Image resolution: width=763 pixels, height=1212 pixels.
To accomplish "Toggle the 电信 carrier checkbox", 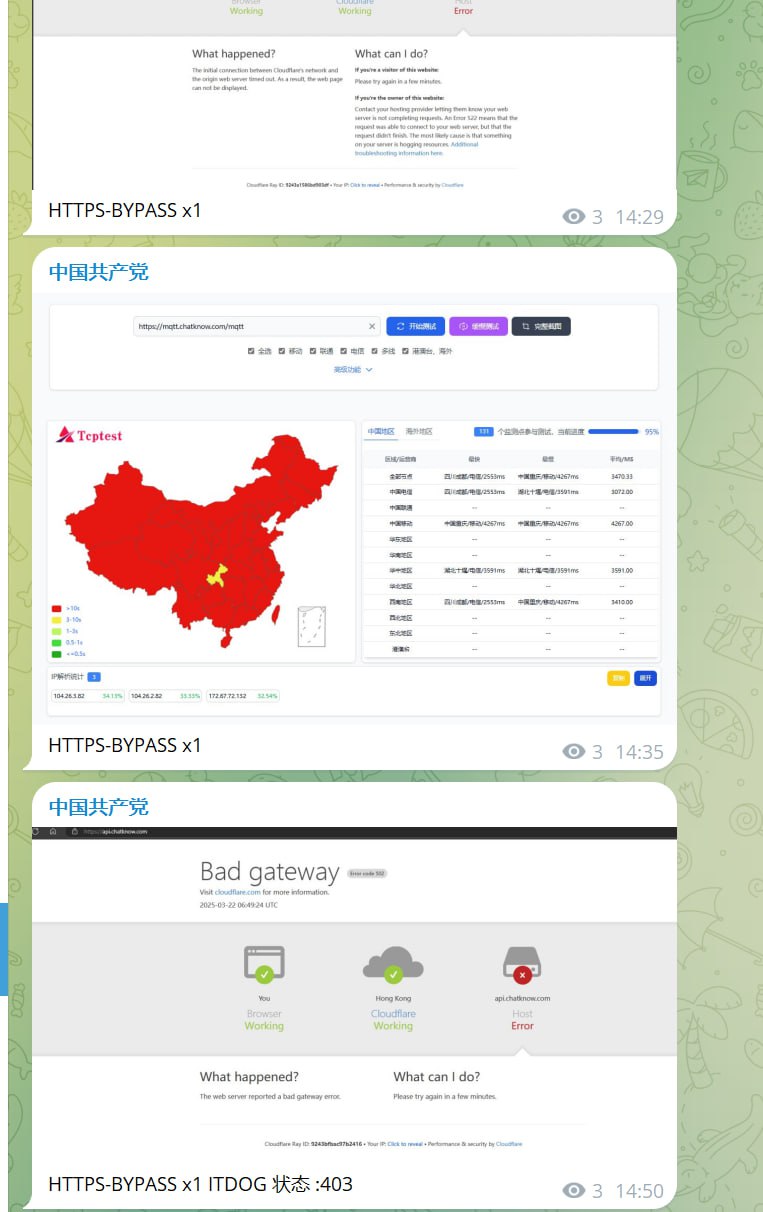I will (343, 351).
